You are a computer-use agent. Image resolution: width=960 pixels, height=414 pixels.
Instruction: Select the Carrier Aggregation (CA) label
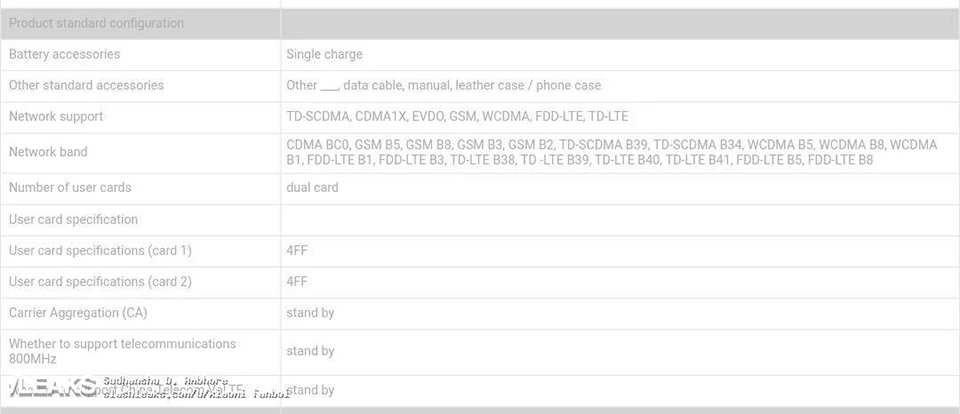pyautogui.click(x=78, y=313)
